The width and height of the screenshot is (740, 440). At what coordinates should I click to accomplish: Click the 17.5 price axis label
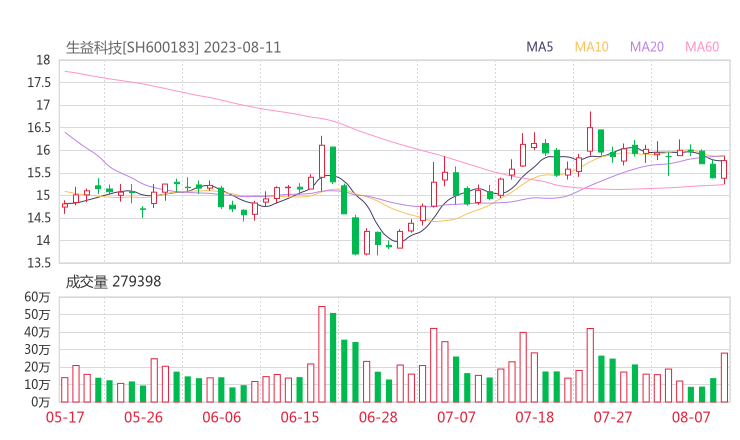pos(39,83)
